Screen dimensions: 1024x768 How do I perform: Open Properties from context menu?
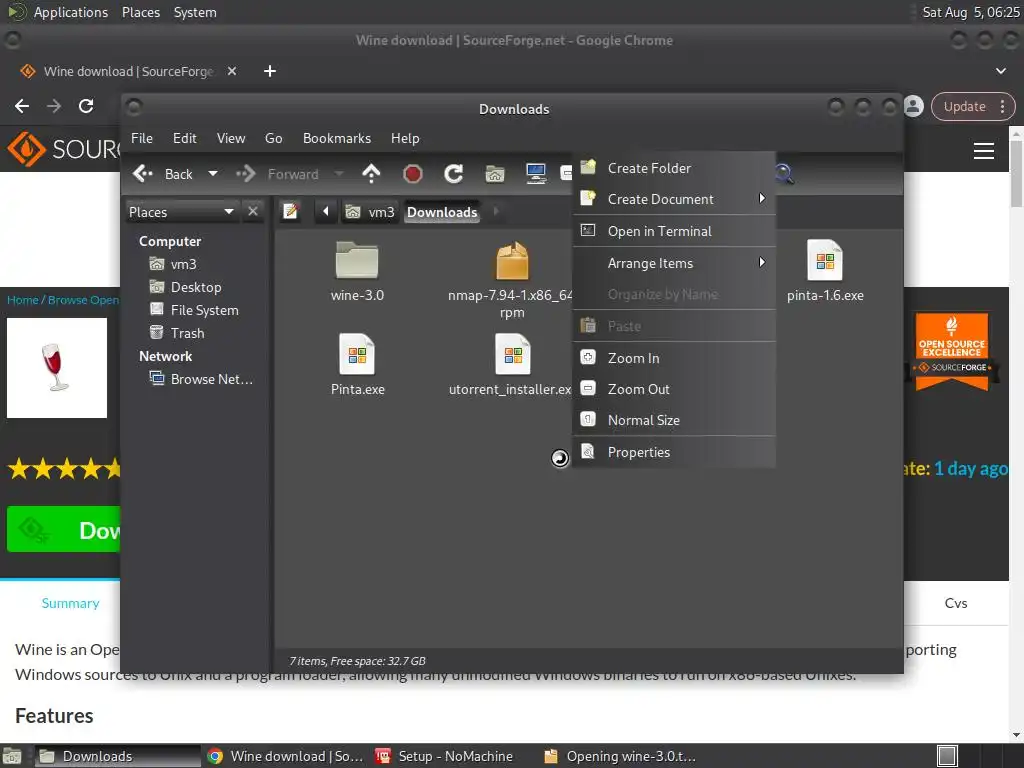tap(674, 452)
